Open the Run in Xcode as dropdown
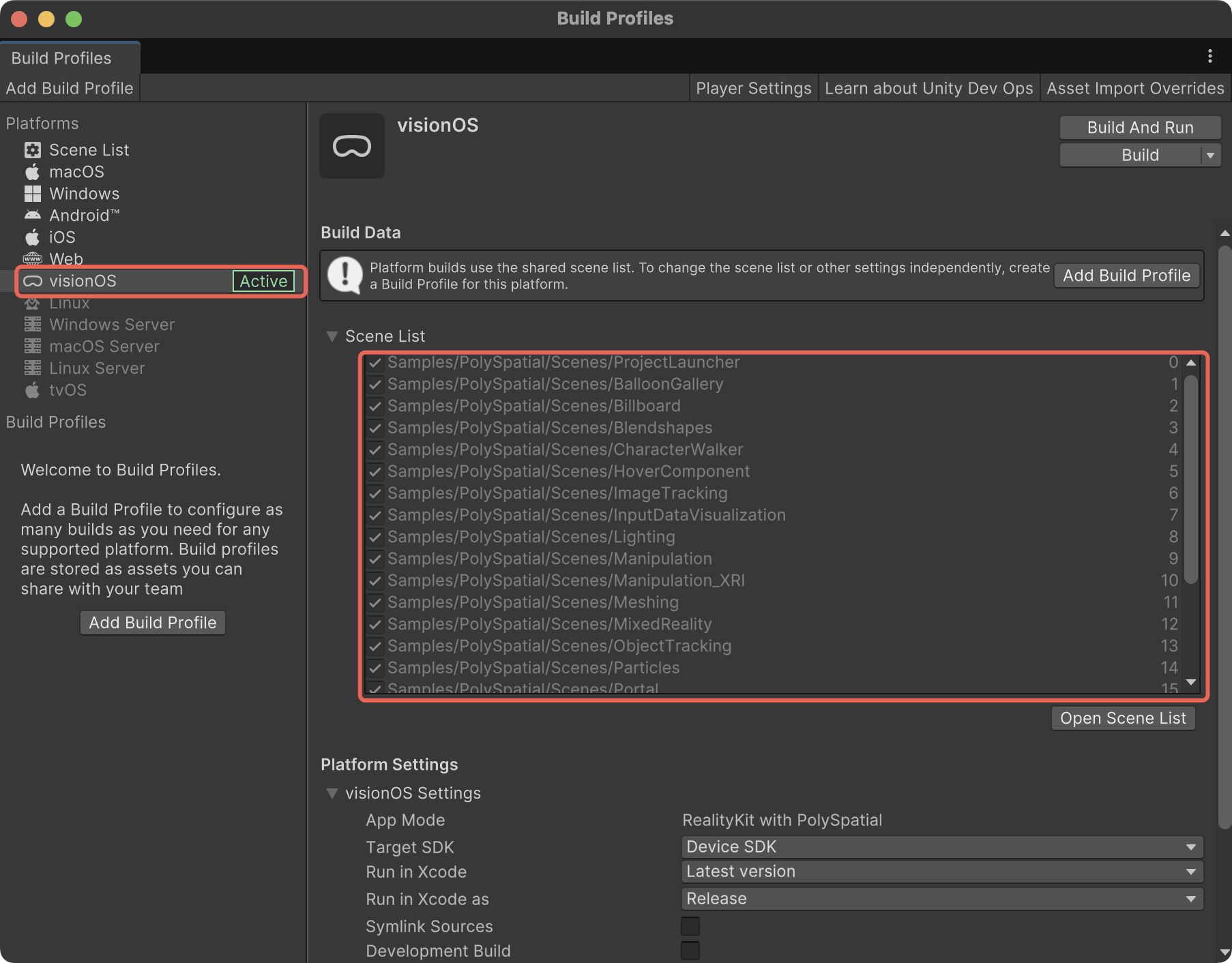Screen dimensions: 1232x963 pos(942,899)
